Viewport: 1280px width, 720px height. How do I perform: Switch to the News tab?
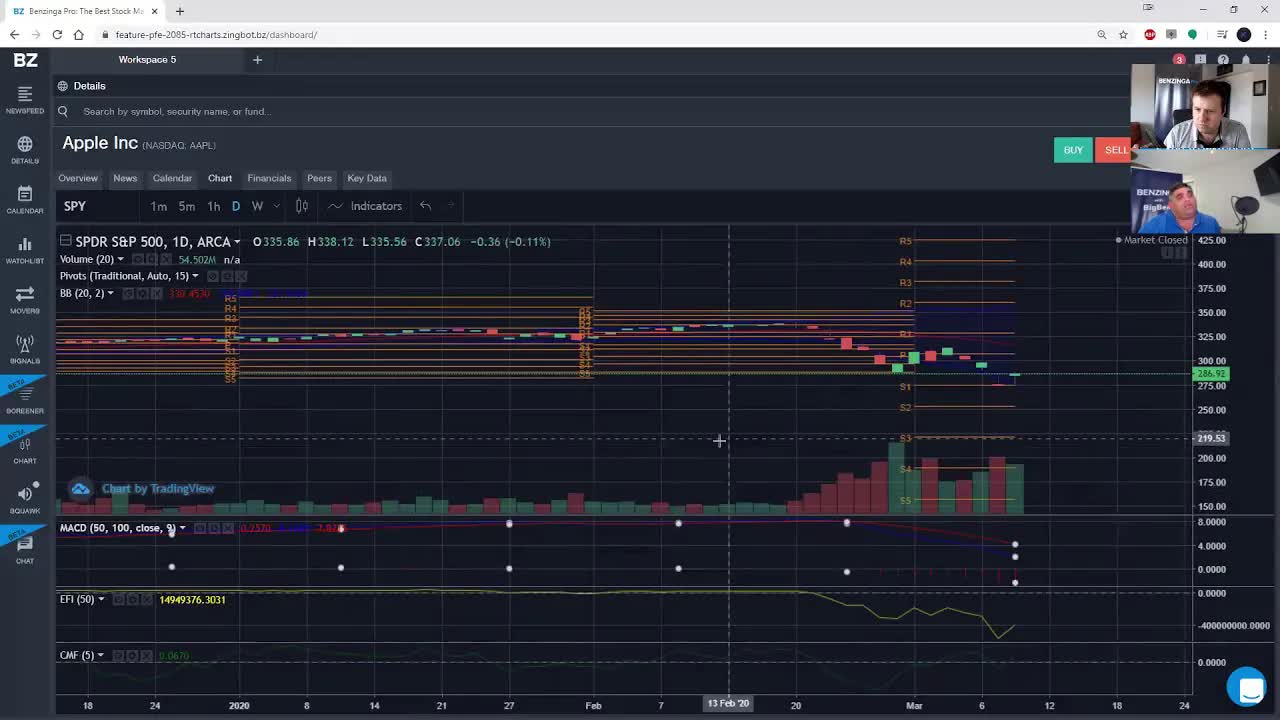point(125,178)
